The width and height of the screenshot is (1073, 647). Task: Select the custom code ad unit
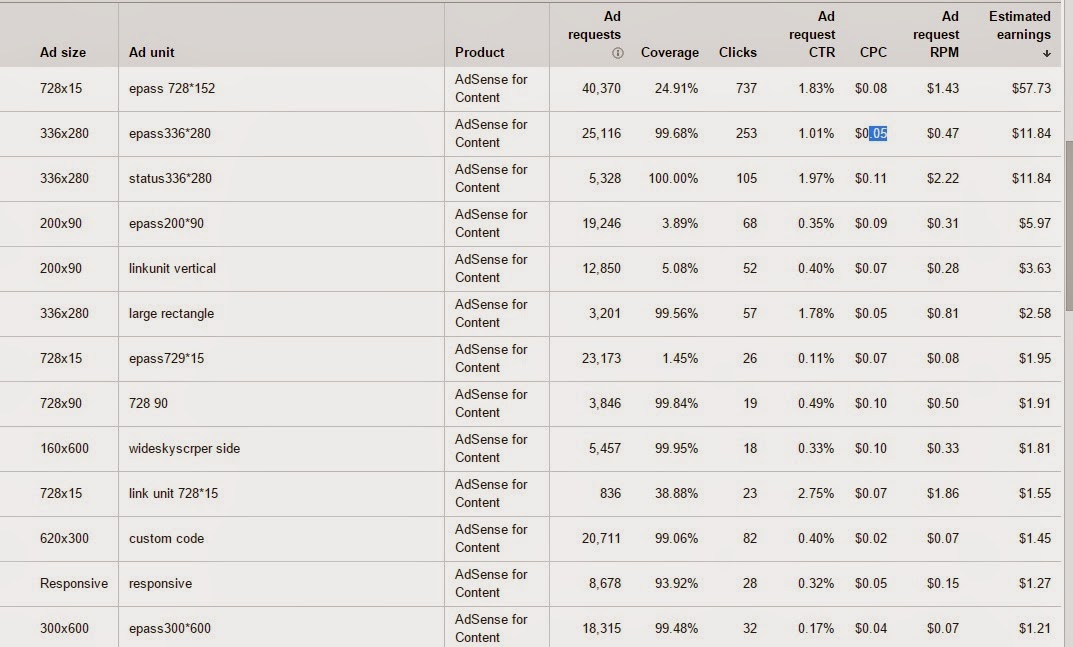coord(166,538)
